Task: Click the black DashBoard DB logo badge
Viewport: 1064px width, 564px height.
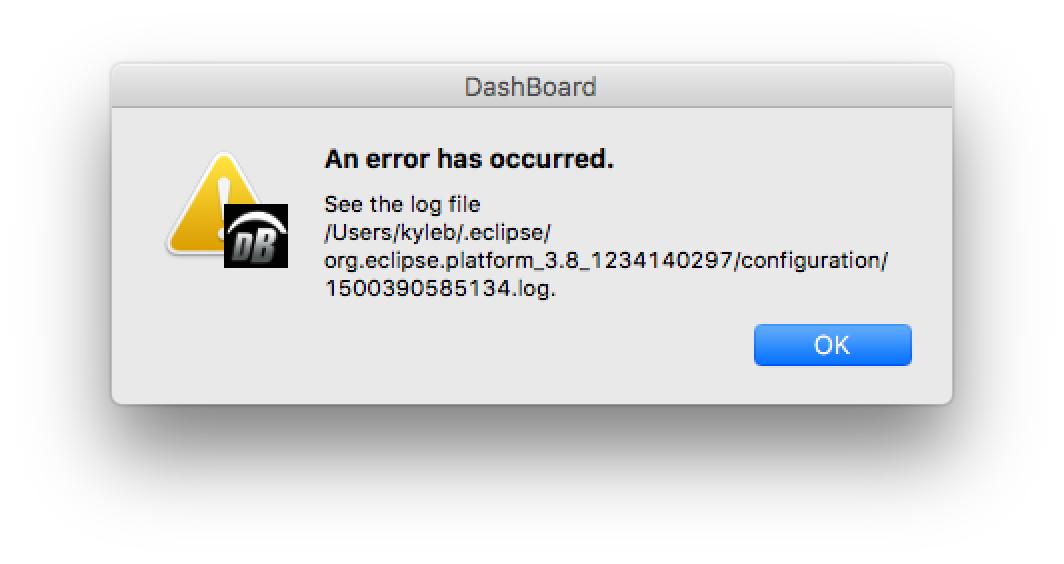Action: click(x=256, y=236)
